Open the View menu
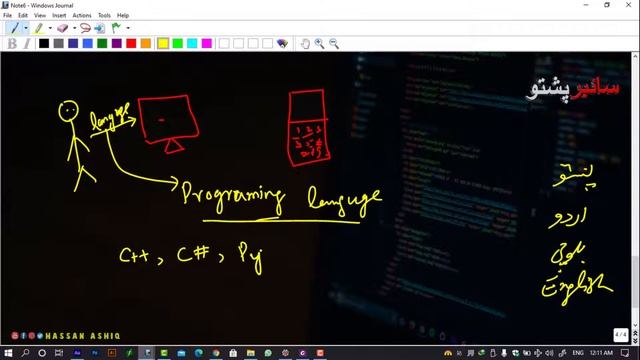 coord(40,15)
